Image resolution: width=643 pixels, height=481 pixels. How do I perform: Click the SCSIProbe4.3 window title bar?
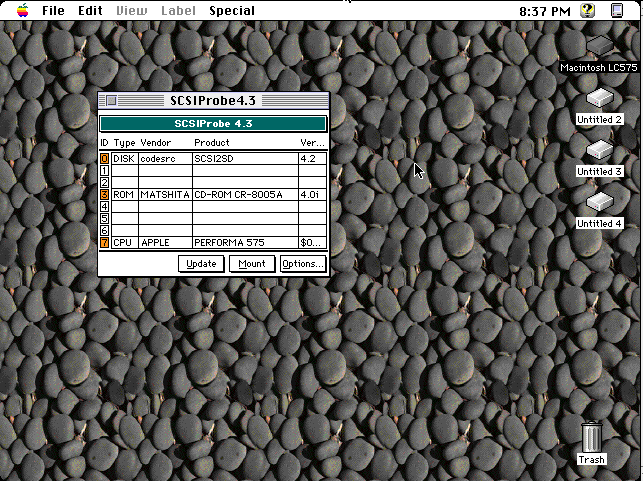pyautogui.click(x=213, y=100)
